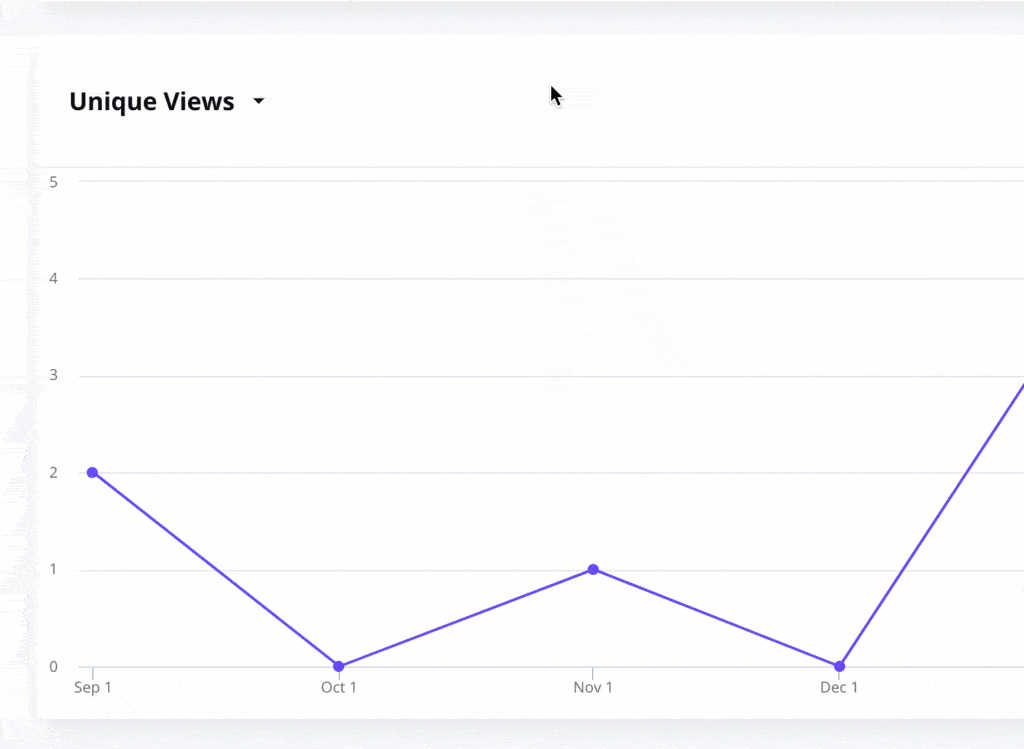Click the "Nov 1" x-axis label

[x=593, y=688]
